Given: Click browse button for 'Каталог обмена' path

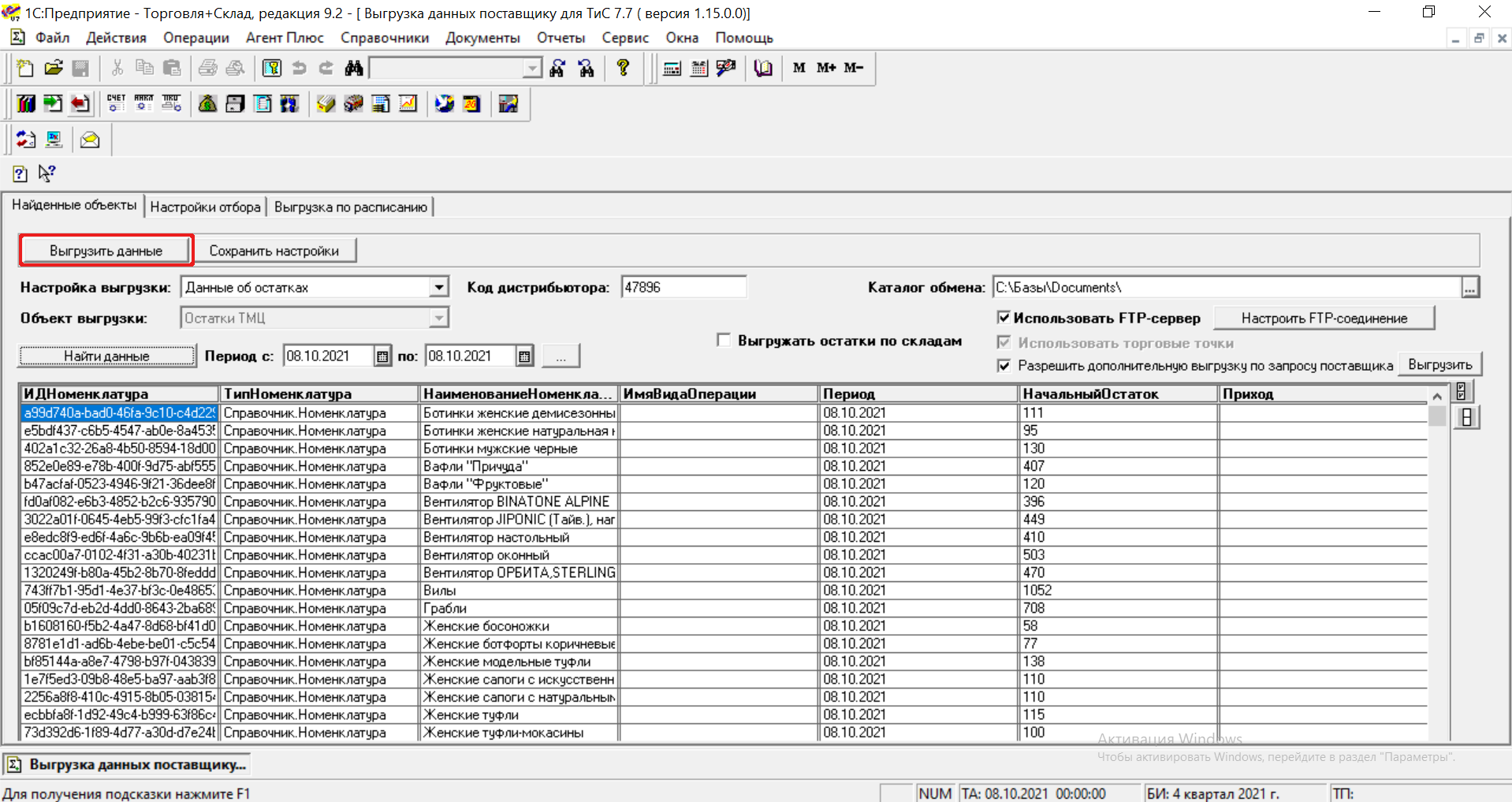Looking at the screenshot, I should point(1469,288).
